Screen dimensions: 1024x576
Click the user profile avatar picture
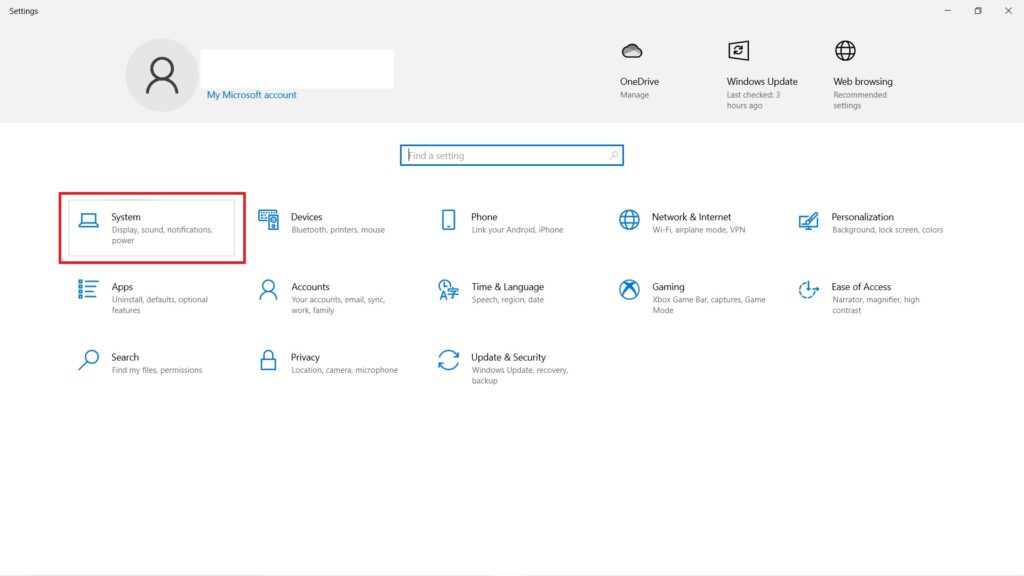click(162, 74)
